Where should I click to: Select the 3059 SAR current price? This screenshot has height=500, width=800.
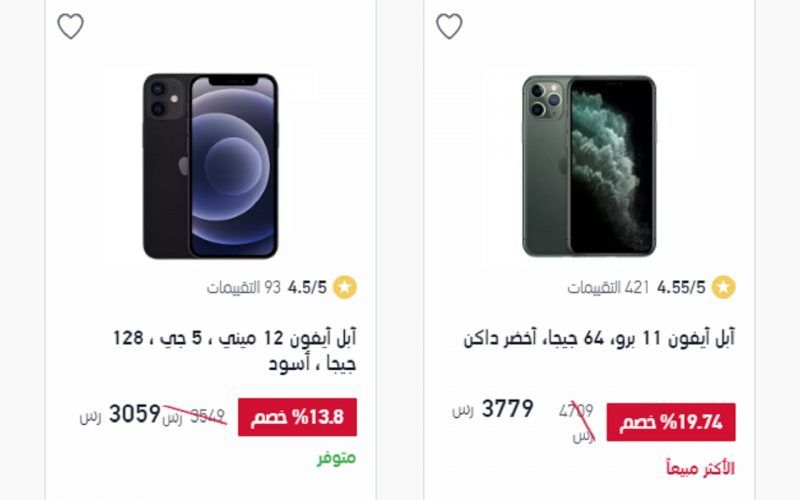pos(120,414)
